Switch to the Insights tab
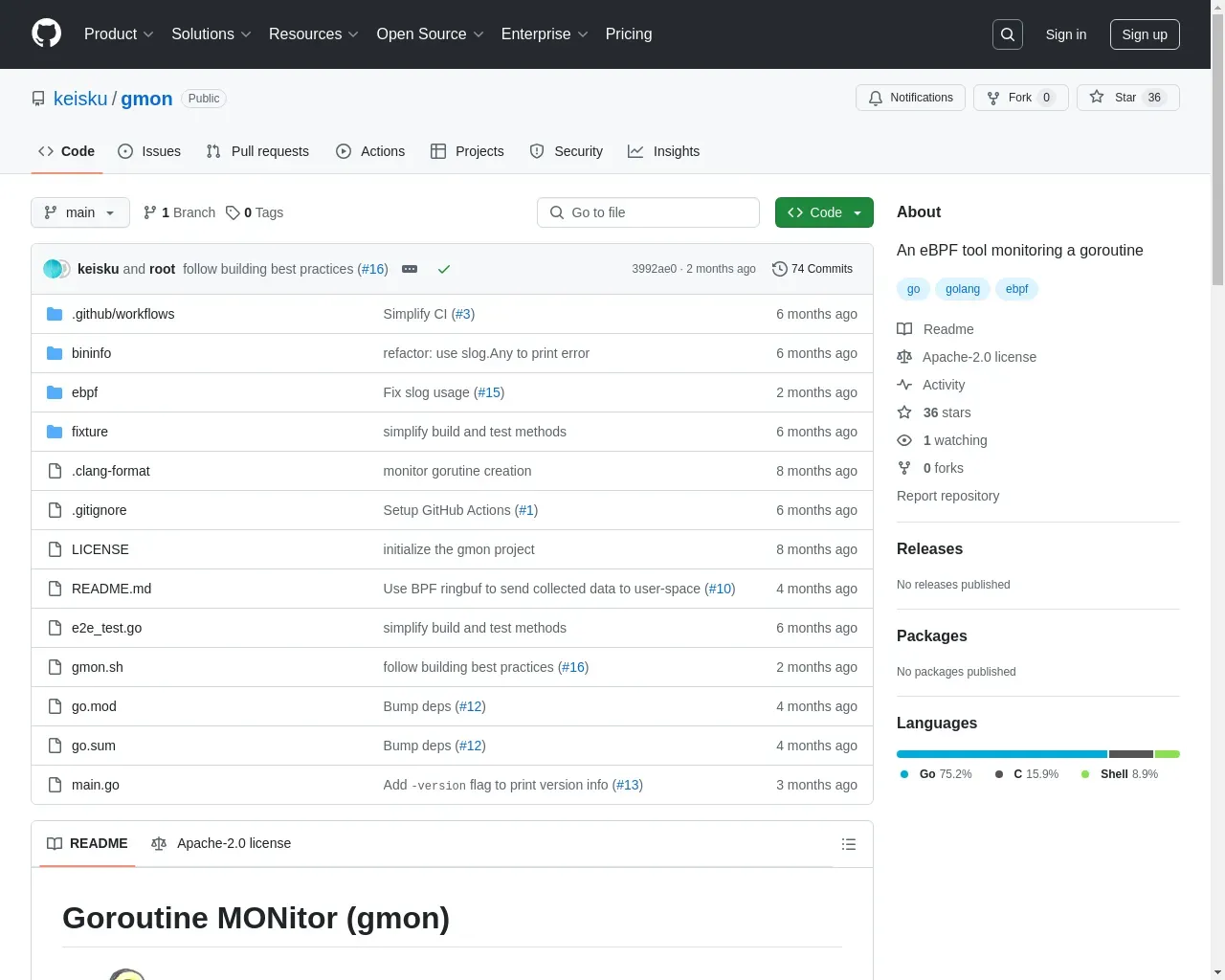Screen dimensions: 1225x980 664,151
